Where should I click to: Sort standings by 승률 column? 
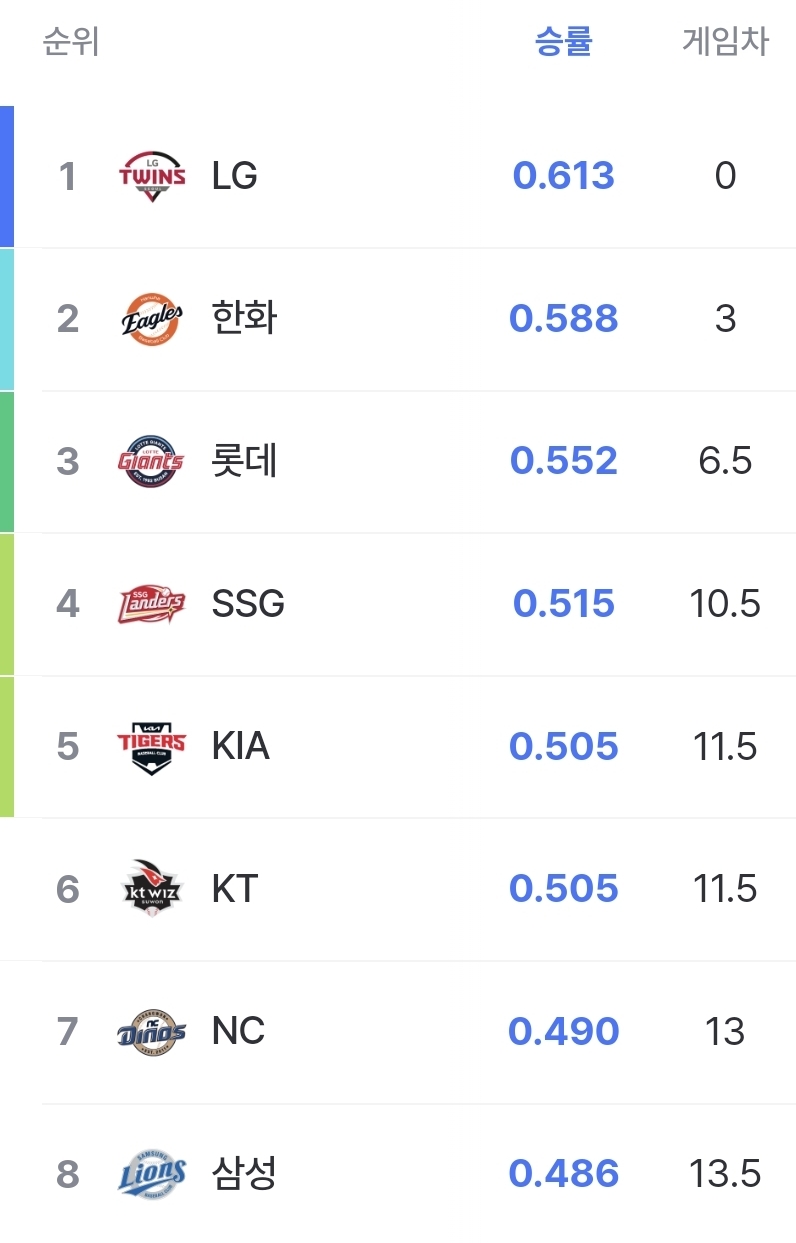[564, 42]
